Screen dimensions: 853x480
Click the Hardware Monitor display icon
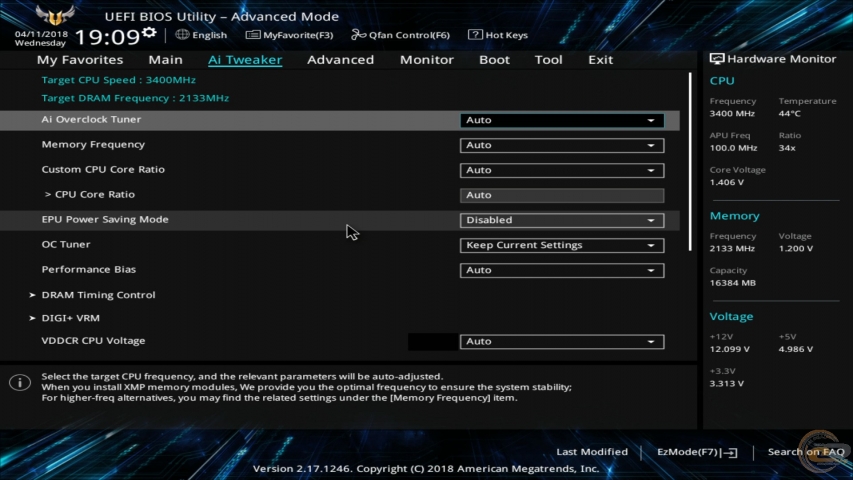pos(717,59)
